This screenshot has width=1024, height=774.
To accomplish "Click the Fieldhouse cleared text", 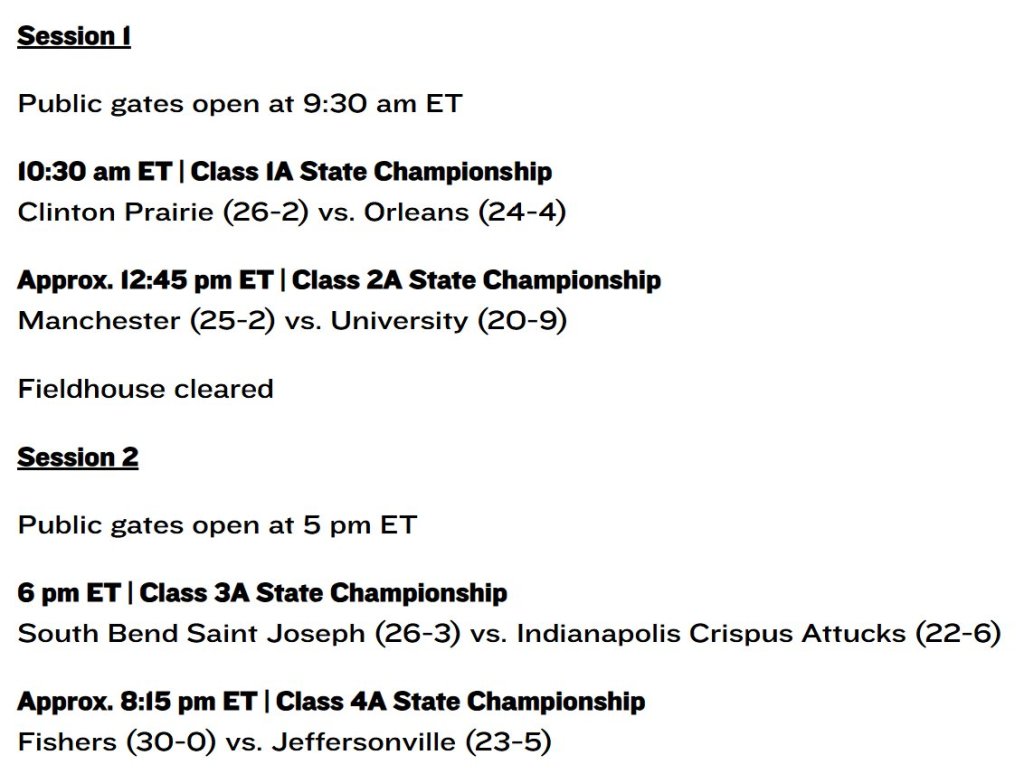I will 145,388.
